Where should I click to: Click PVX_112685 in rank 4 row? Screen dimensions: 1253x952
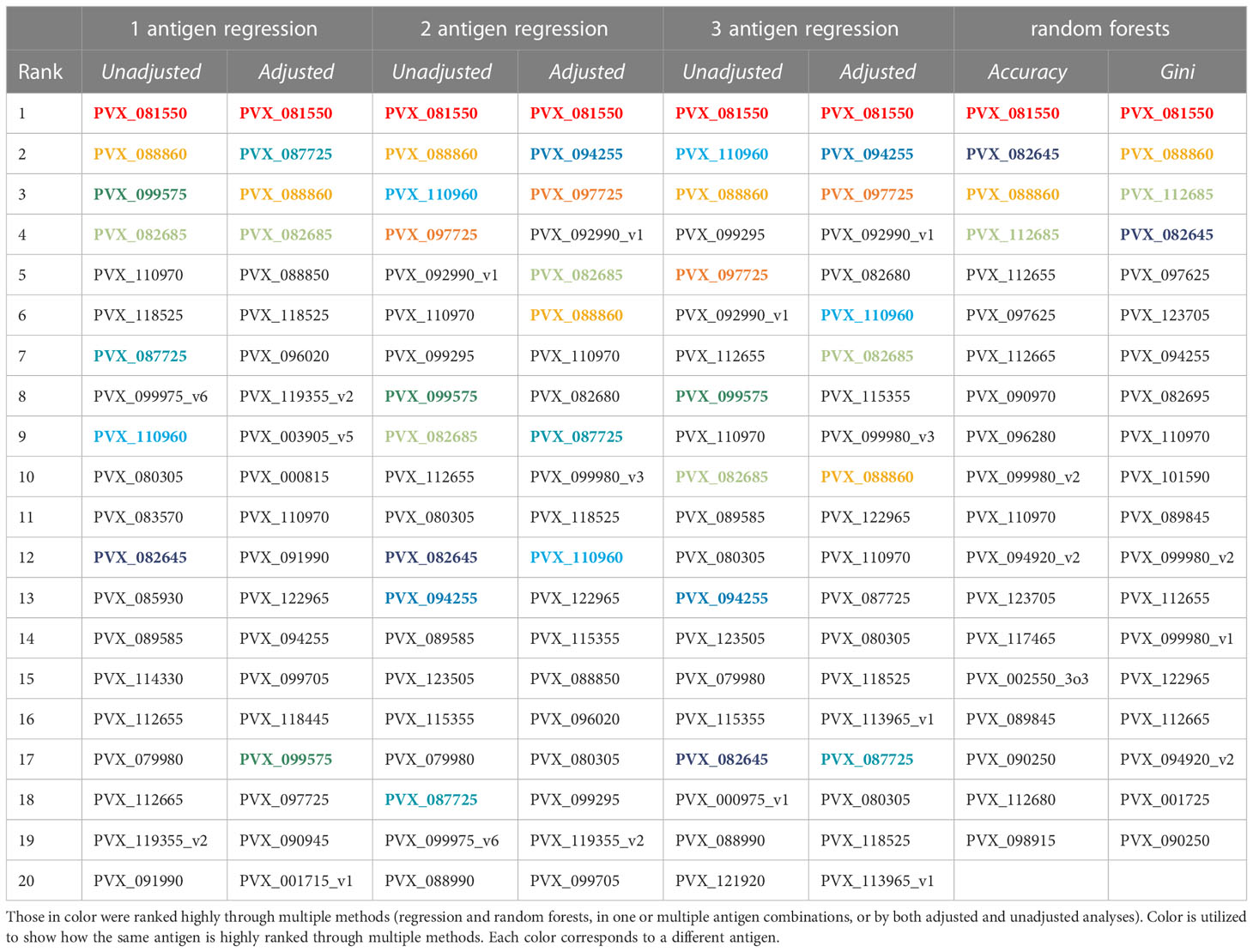click(x=1013, y=235)
